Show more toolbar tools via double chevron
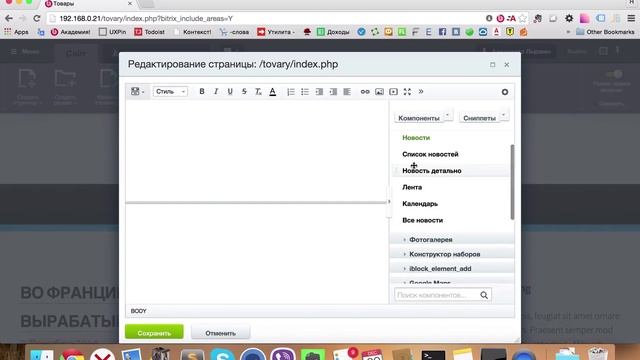 [x=421, y=91]
